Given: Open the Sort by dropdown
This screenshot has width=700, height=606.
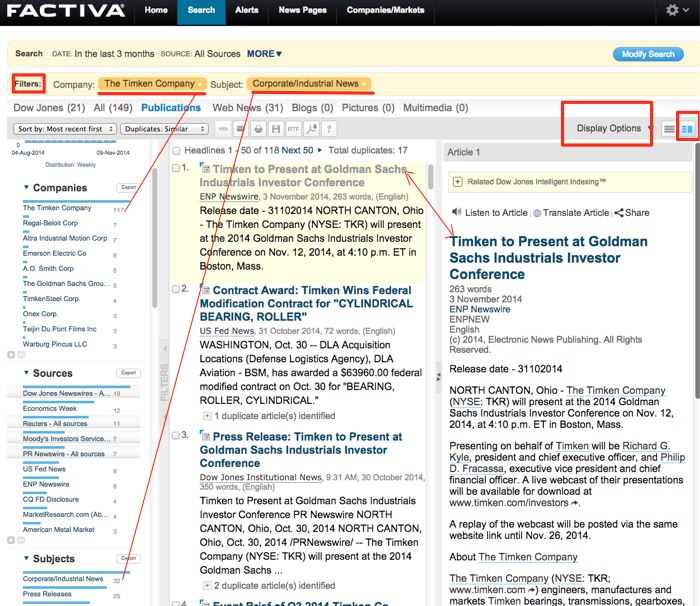Looking at the screenshot, I should 65,129.
